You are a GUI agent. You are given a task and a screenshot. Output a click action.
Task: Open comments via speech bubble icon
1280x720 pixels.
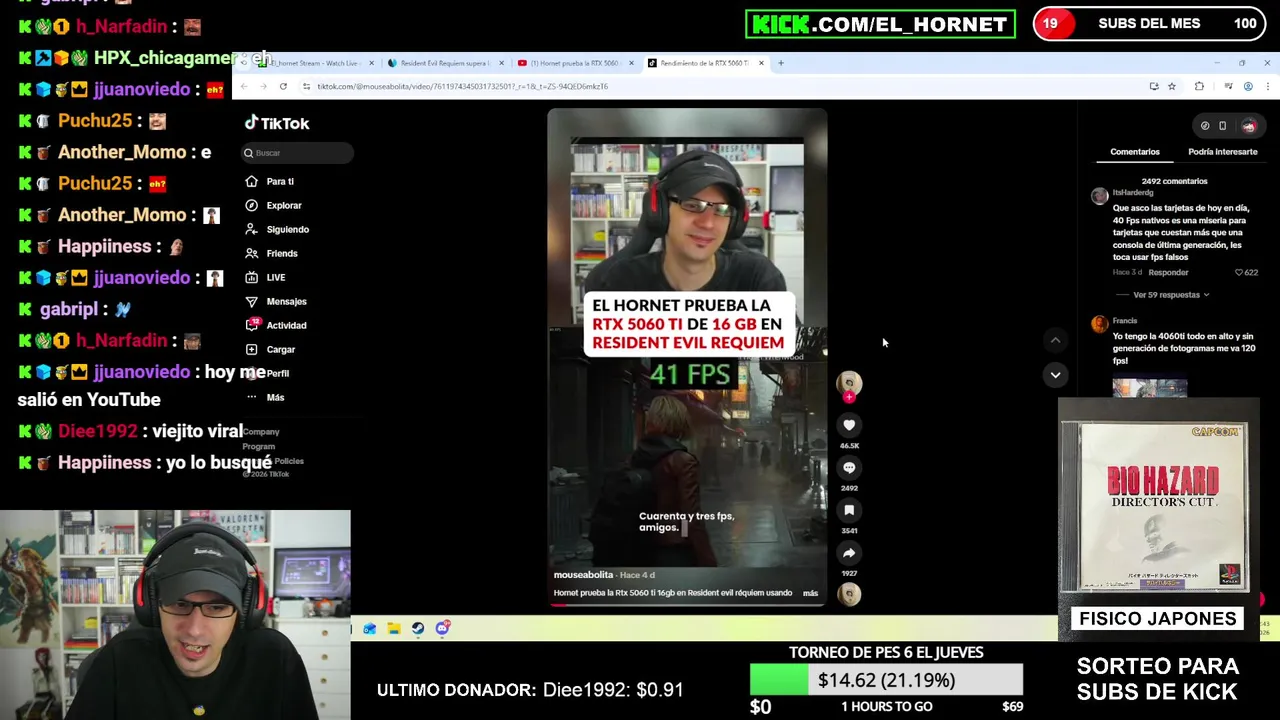coord(849,467)
